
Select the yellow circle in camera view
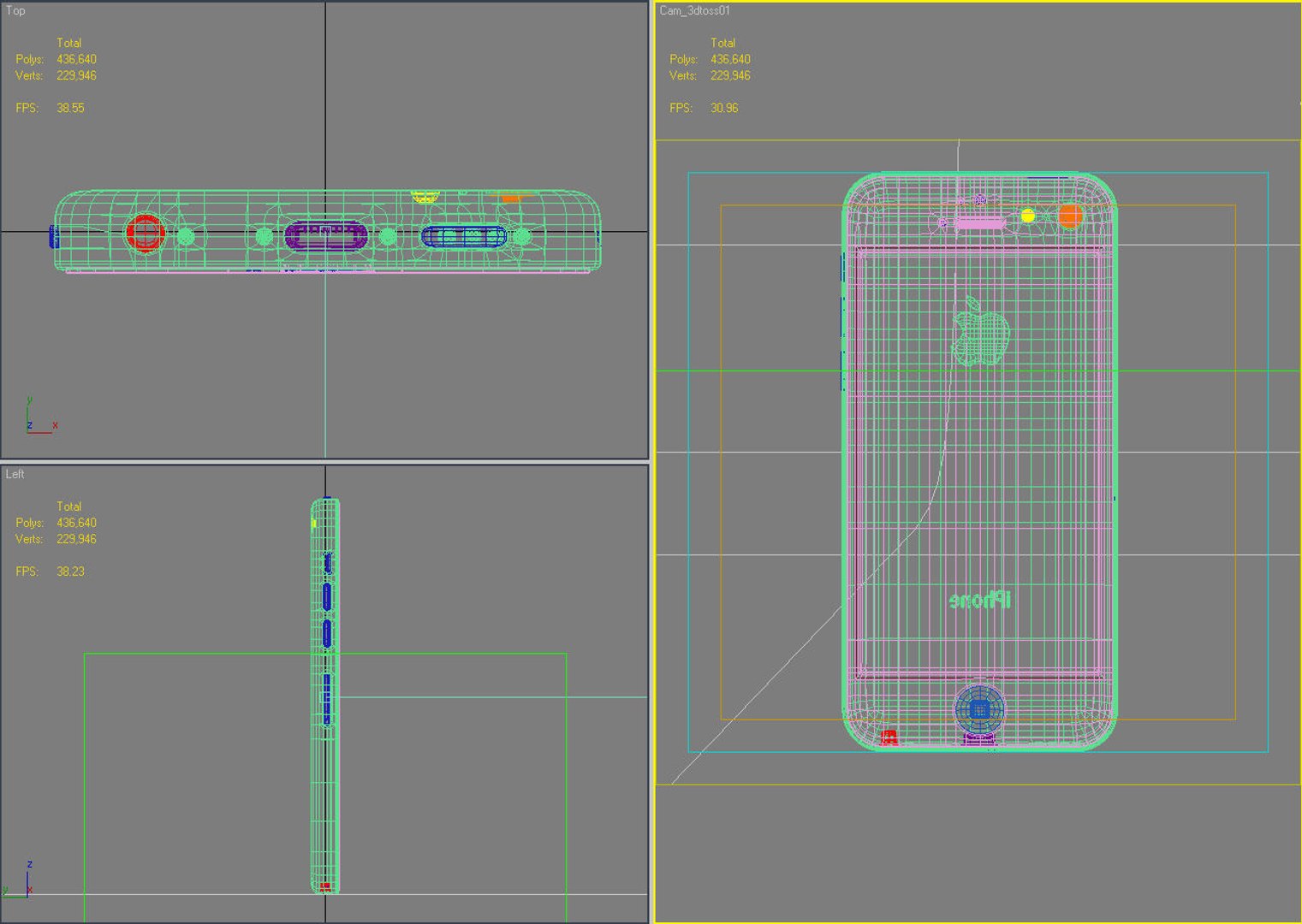click(1028, 216)
